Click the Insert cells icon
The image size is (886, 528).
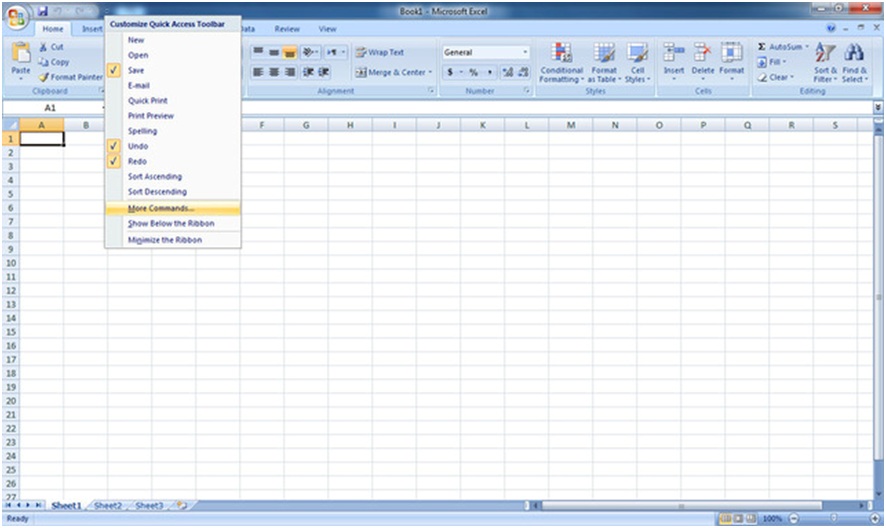[x=674, y=54]
